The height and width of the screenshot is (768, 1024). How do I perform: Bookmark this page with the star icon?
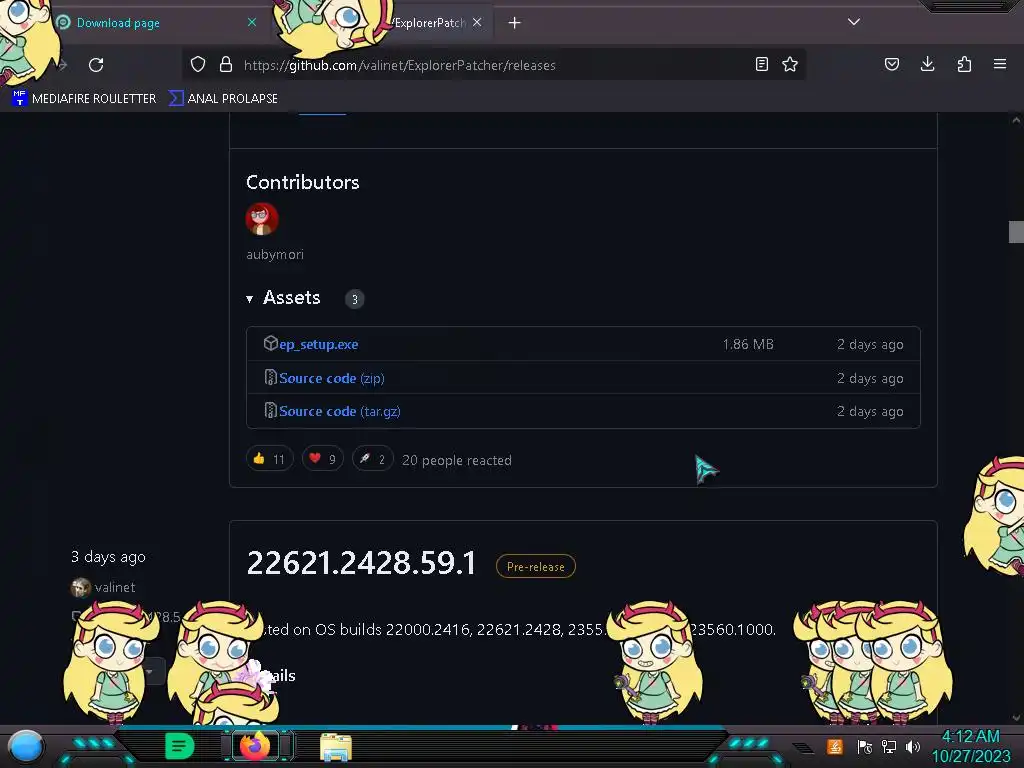click(790, 64)
